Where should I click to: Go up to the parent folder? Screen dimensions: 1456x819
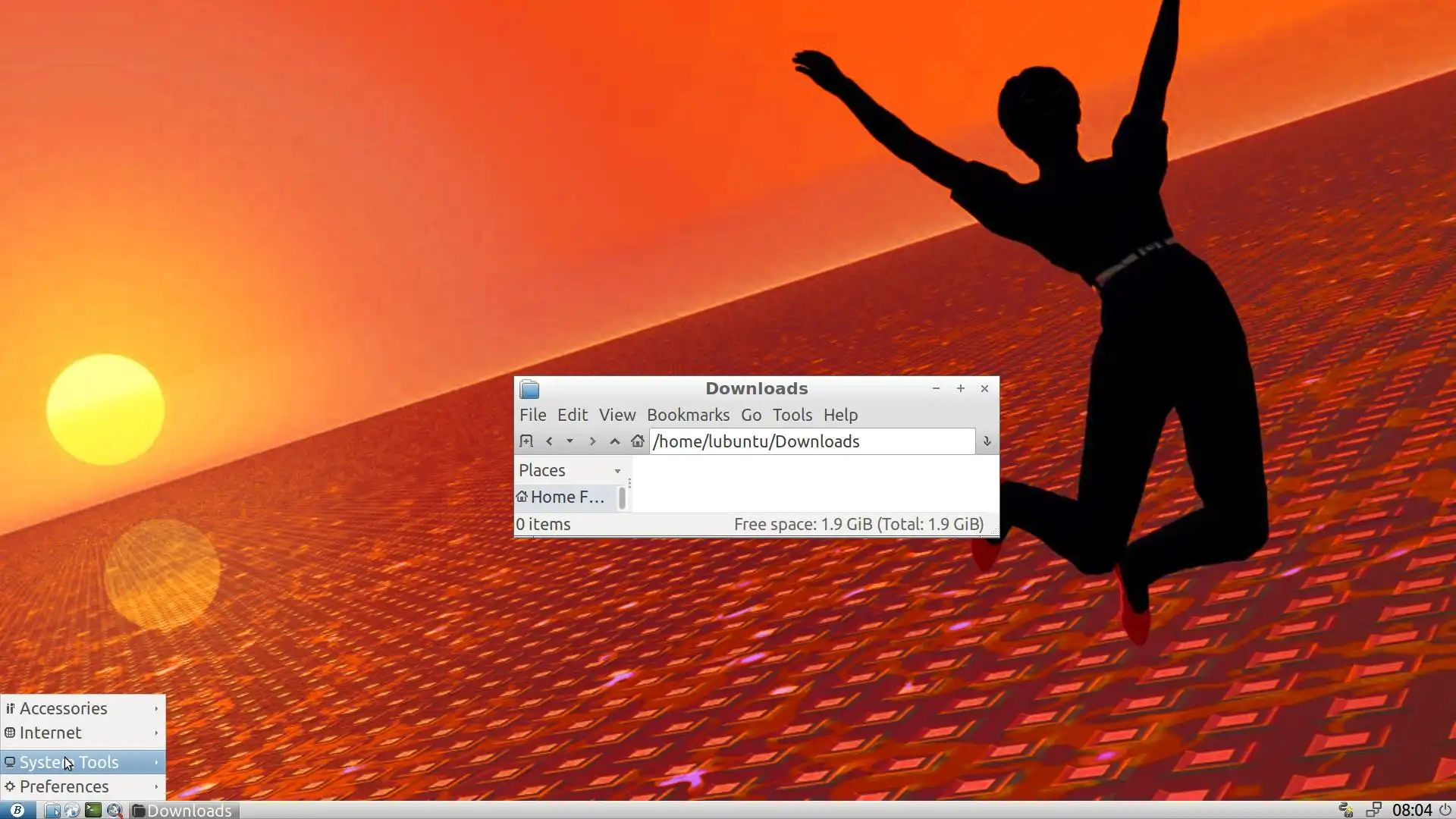pos(615,441)
